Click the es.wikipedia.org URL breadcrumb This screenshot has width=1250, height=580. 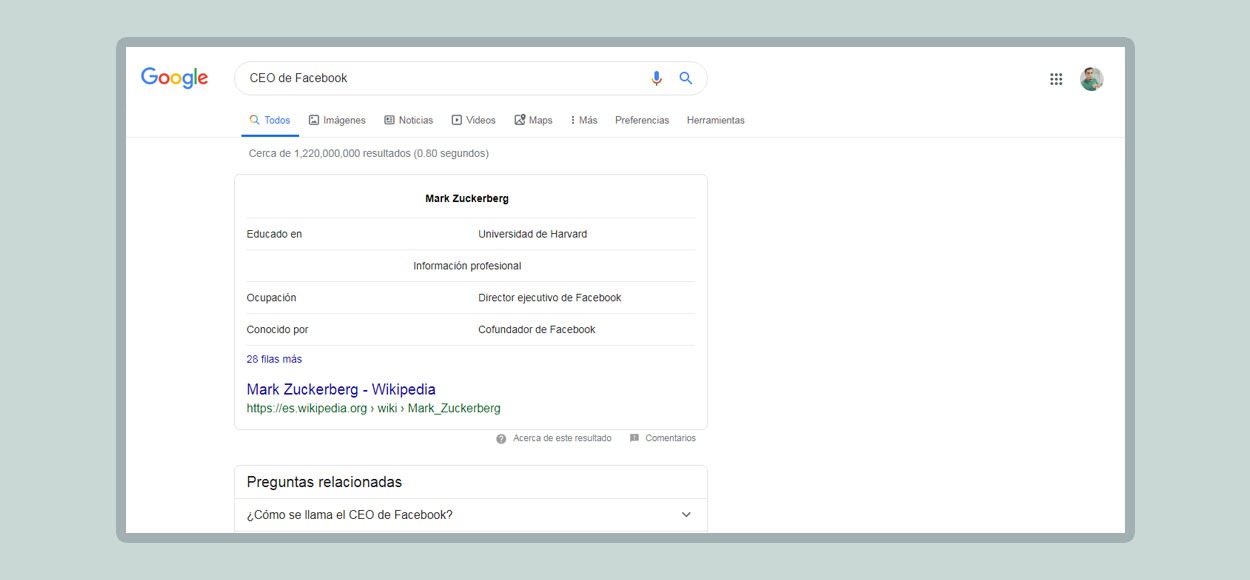click(x=373, y=408)
